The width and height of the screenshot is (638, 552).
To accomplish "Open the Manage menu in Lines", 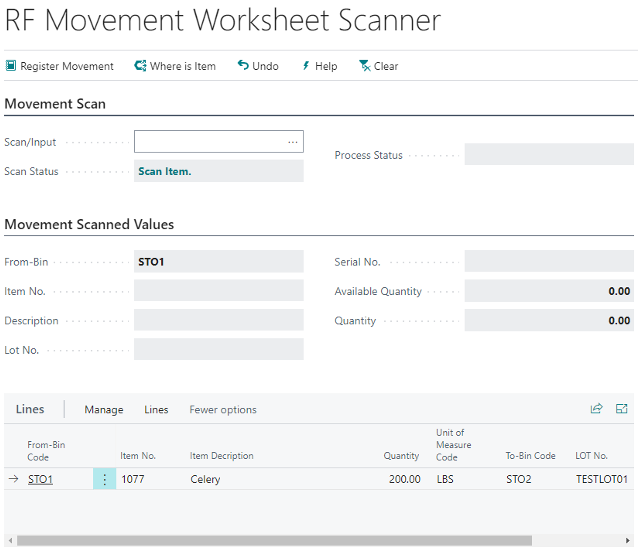I will [x=104, y=409].
